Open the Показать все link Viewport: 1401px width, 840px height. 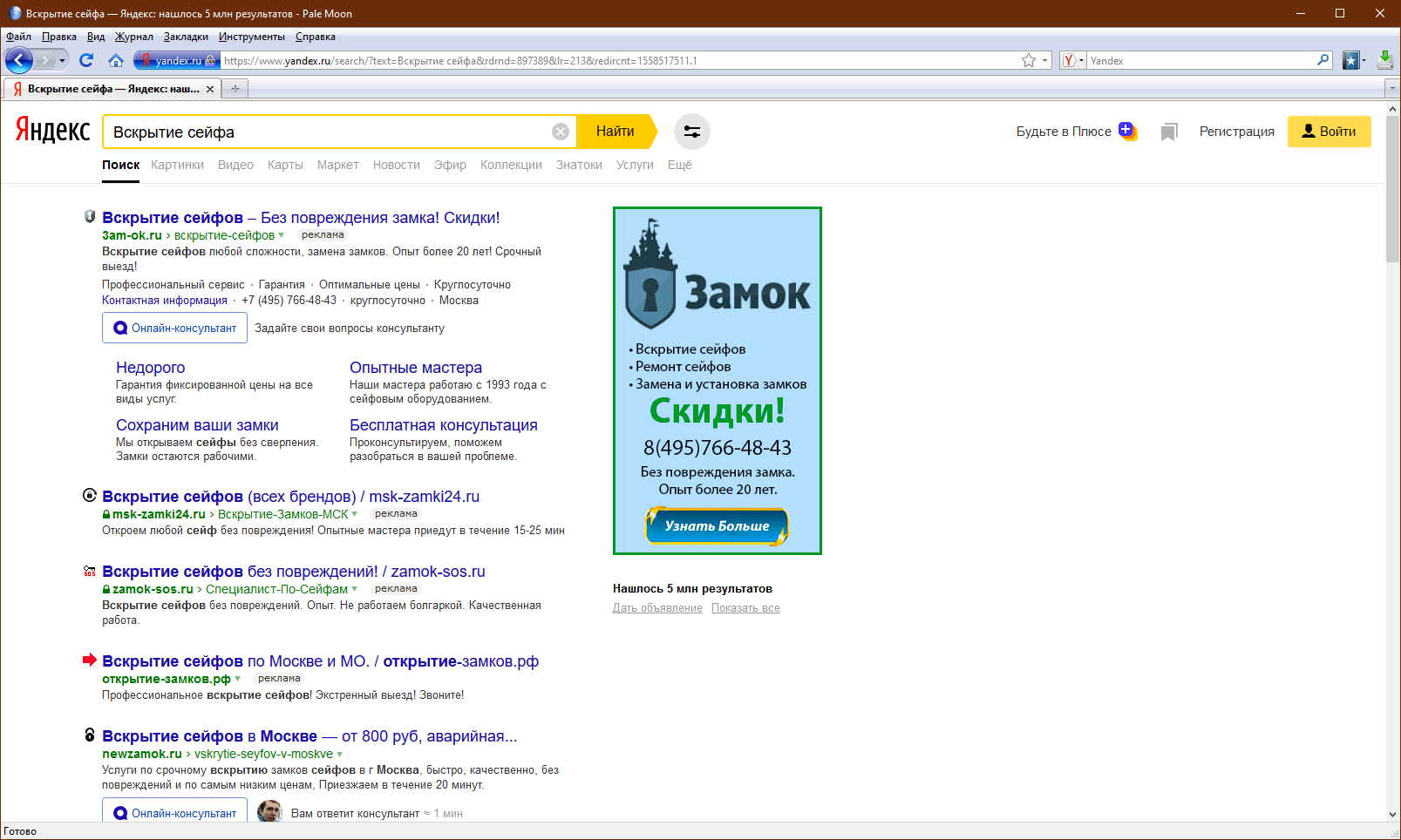tap(745, 608)
